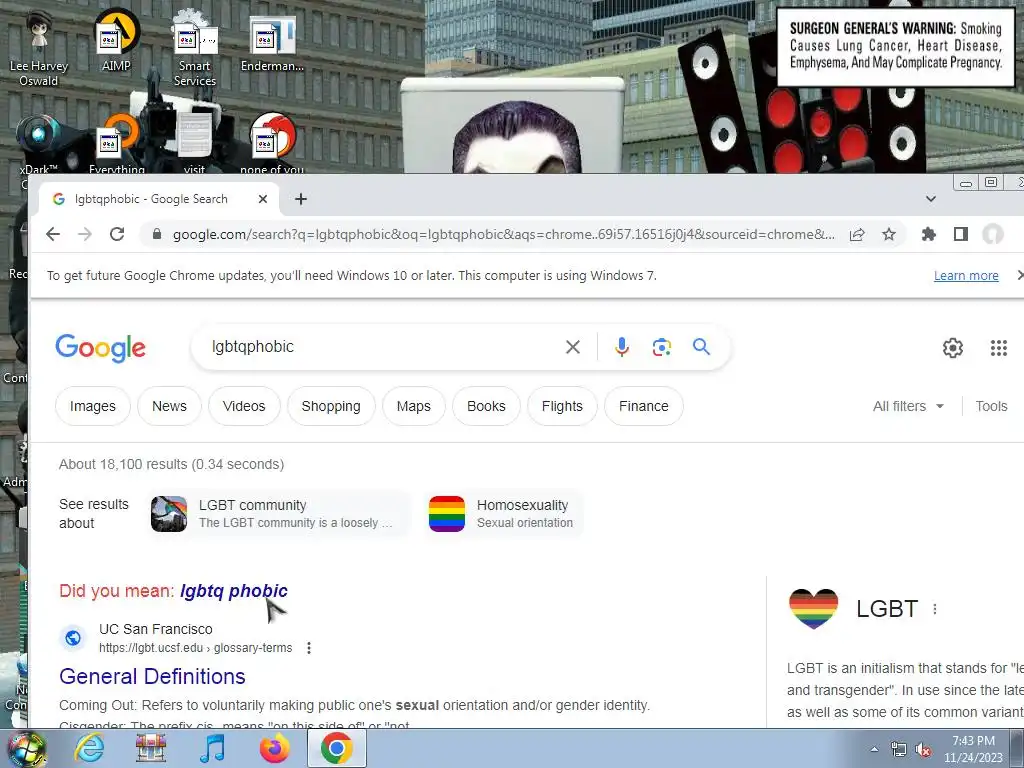Viewport: 1024px width, 768px height.
Task: Open Google quick settings gear
Action: (x=953, y=348)
